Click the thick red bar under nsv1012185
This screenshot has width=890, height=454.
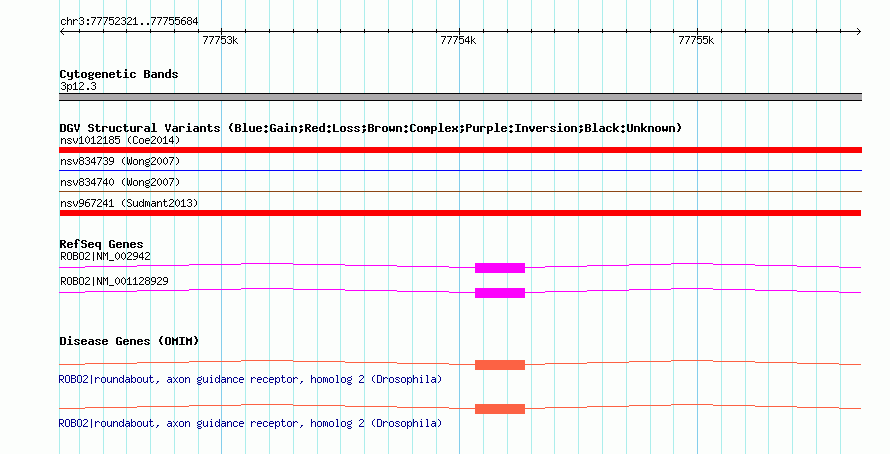coord(460,150)
